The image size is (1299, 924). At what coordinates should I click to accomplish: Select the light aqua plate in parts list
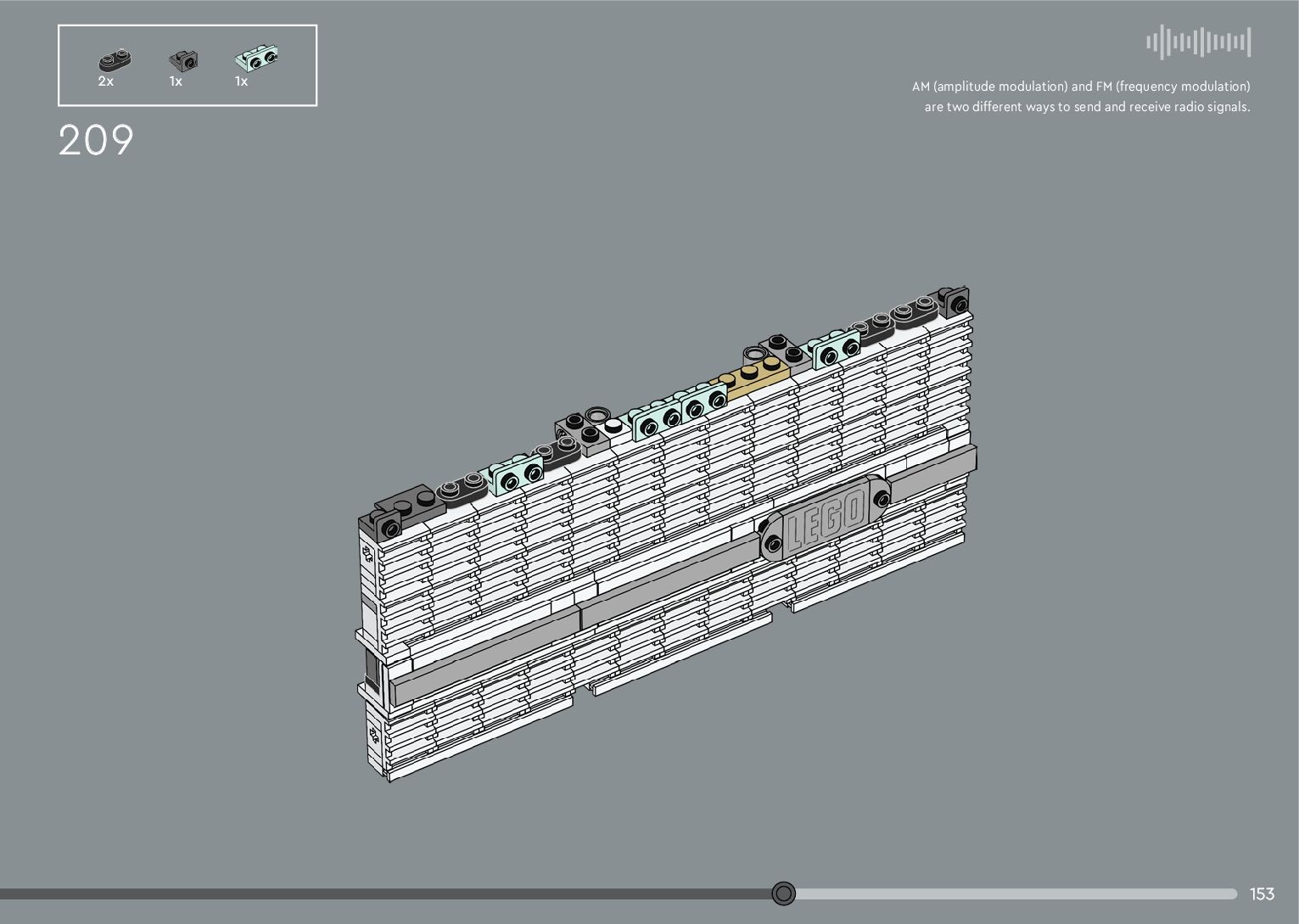(257, 58)
